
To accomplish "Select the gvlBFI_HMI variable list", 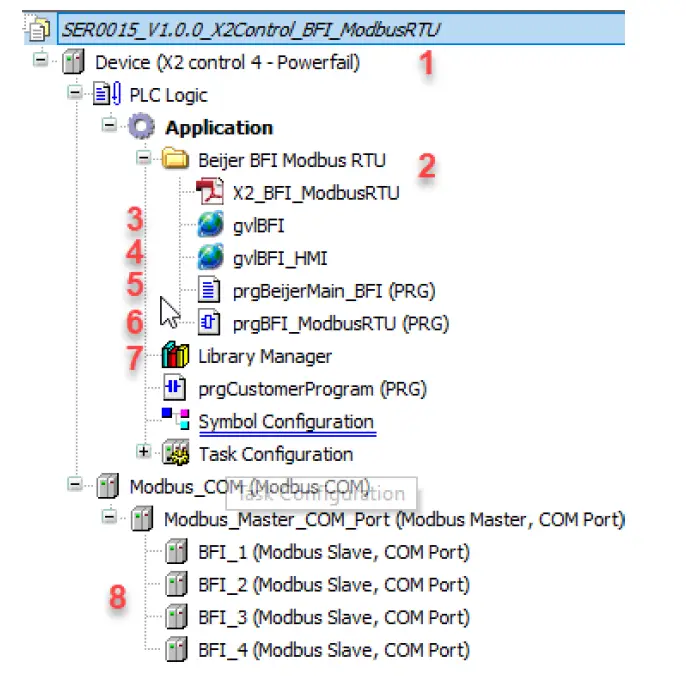I will 280,258.
